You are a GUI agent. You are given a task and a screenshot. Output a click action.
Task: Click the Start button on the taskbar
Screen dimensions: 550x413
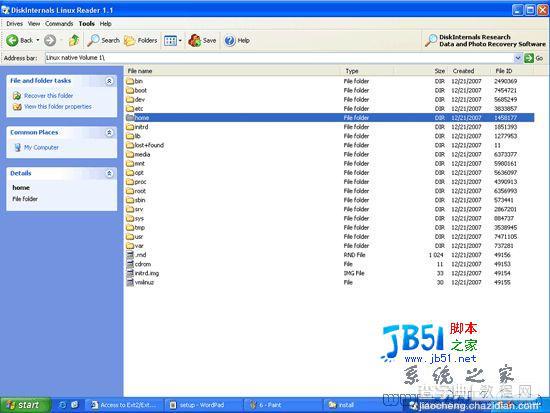(x=25, y=405)
